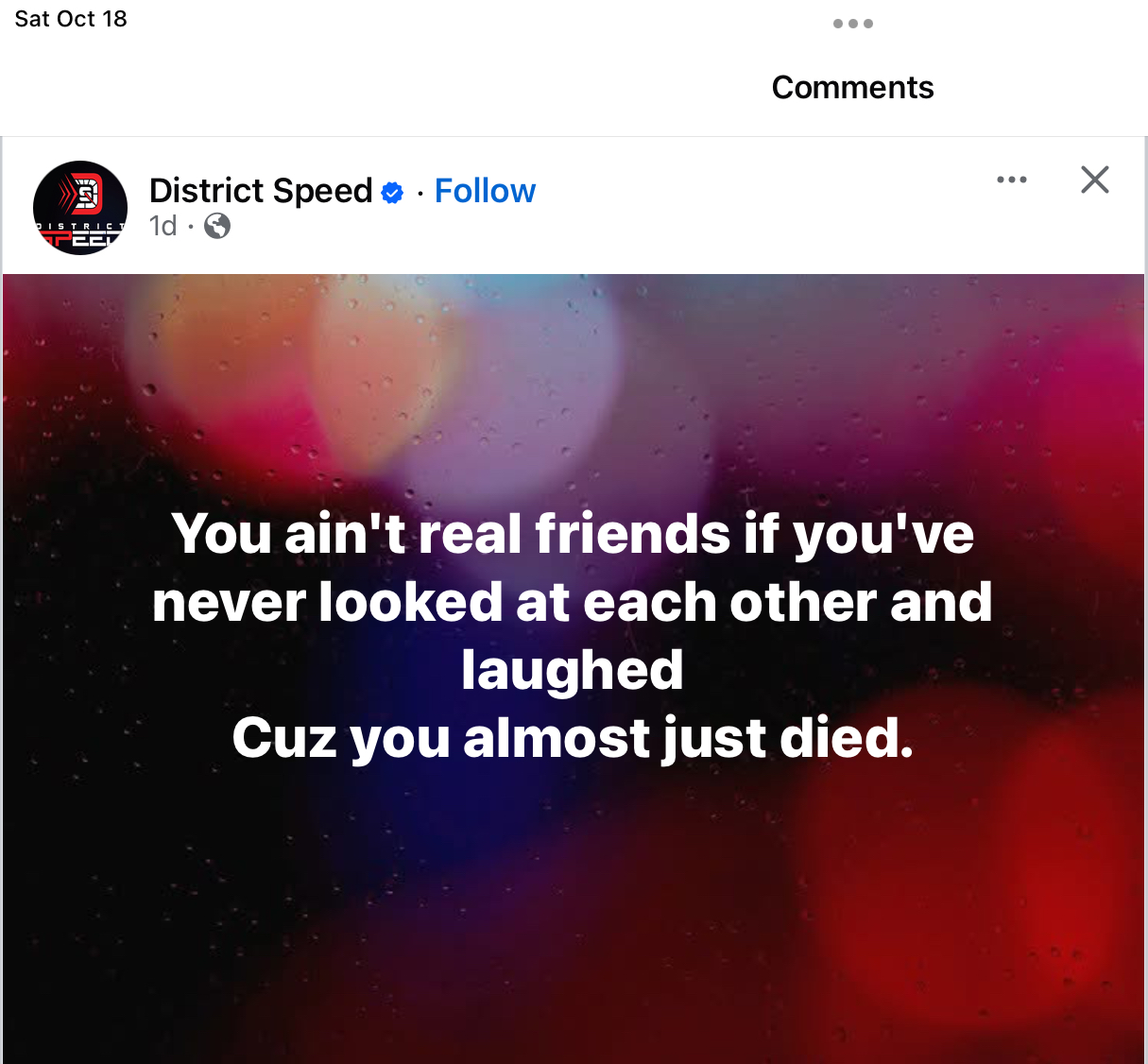Tap the iPad multitasking three dots
Viewport: 1148px width, 1064px height.
coord(852,24)
